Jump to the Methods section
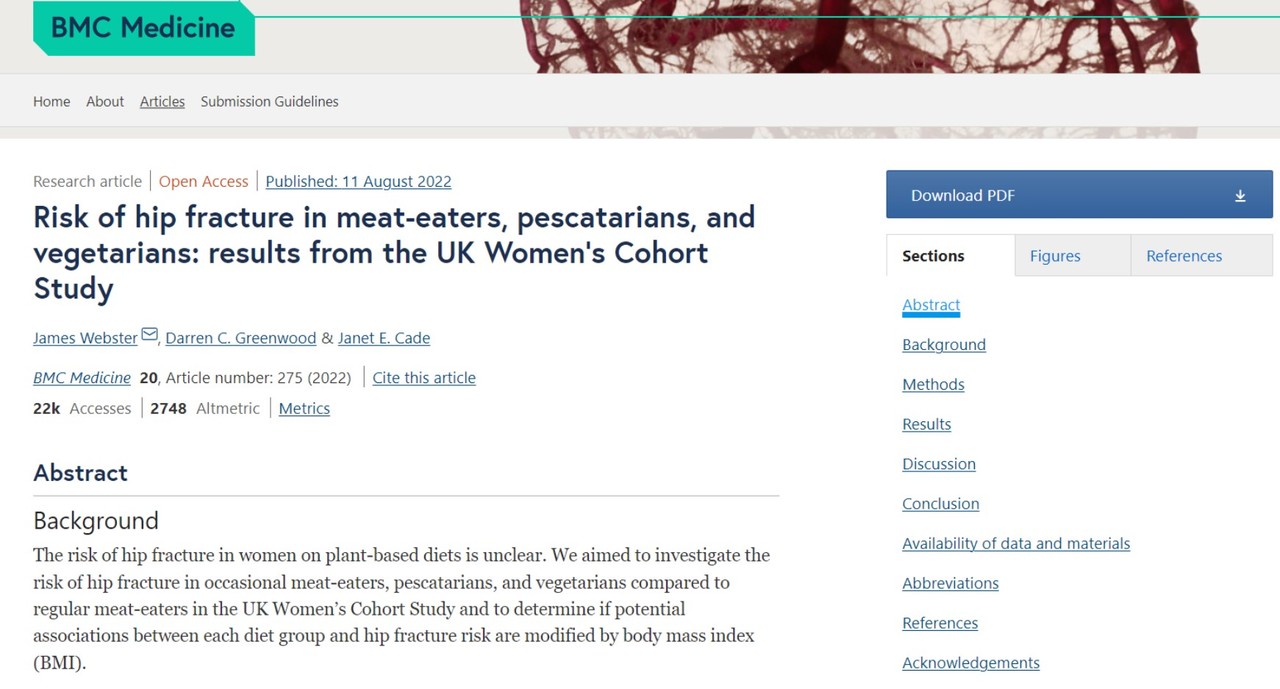The width and height of the screenshot is (1280, 689). [933, 384]
